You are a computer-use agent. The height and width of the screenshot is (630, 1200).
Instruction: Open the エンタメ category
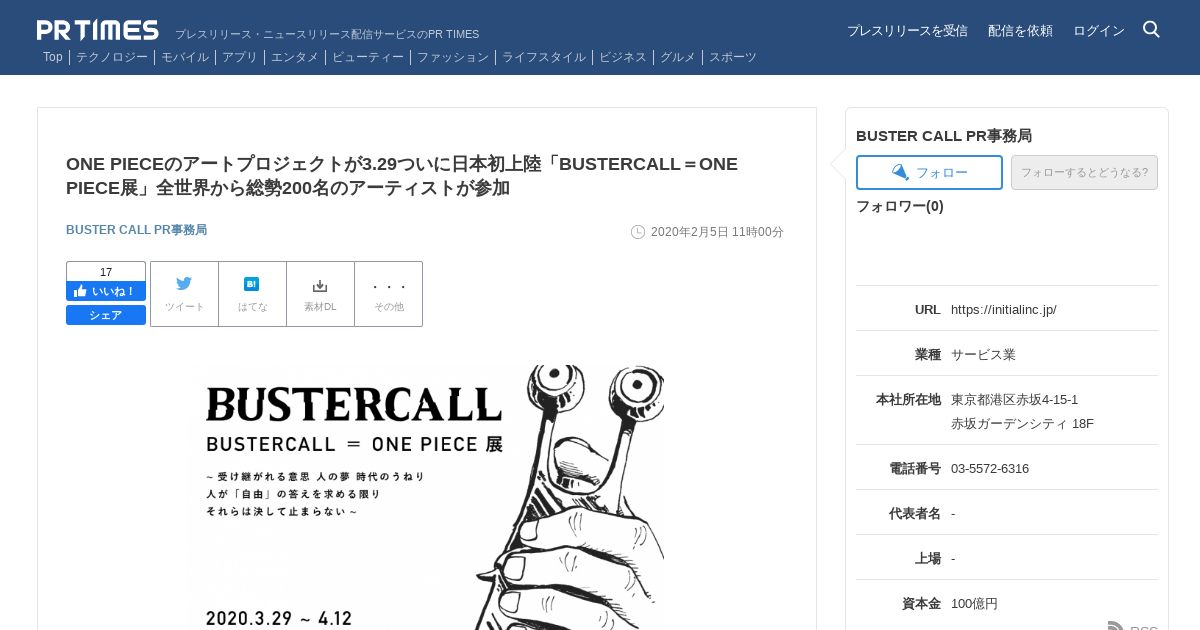295,57
